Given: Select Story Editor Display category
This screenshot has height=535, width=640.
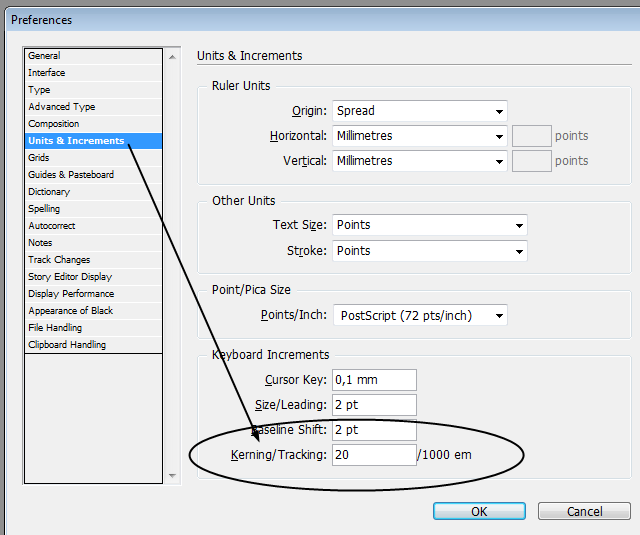Looking at the screenshot, I should (x=93, y=277).
